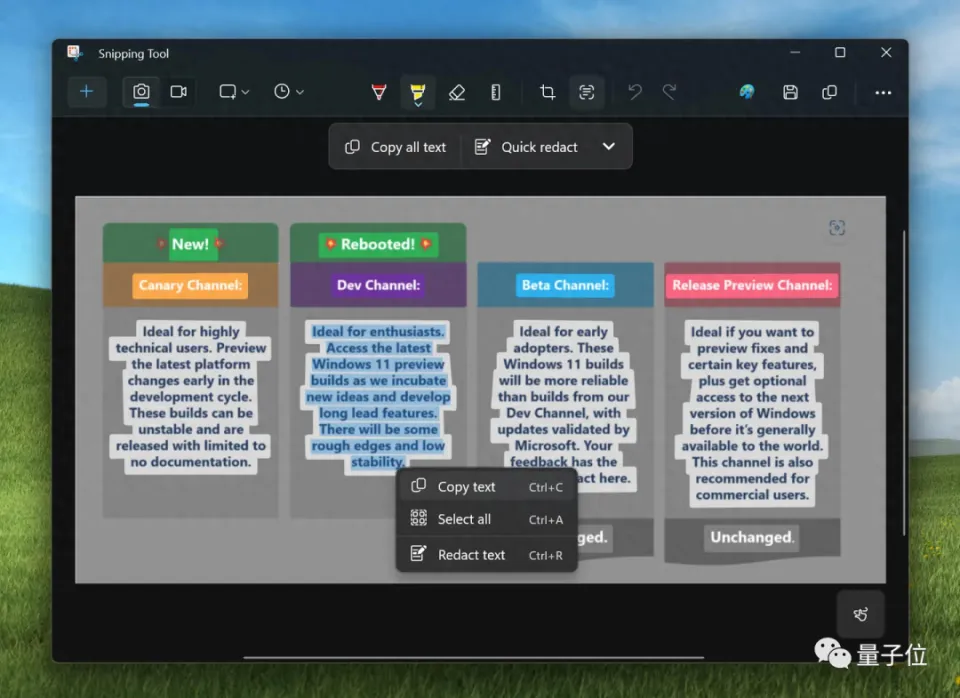The image size is (960, 698).
Task: Toggle the Text actions button
Action: point(587,92)
